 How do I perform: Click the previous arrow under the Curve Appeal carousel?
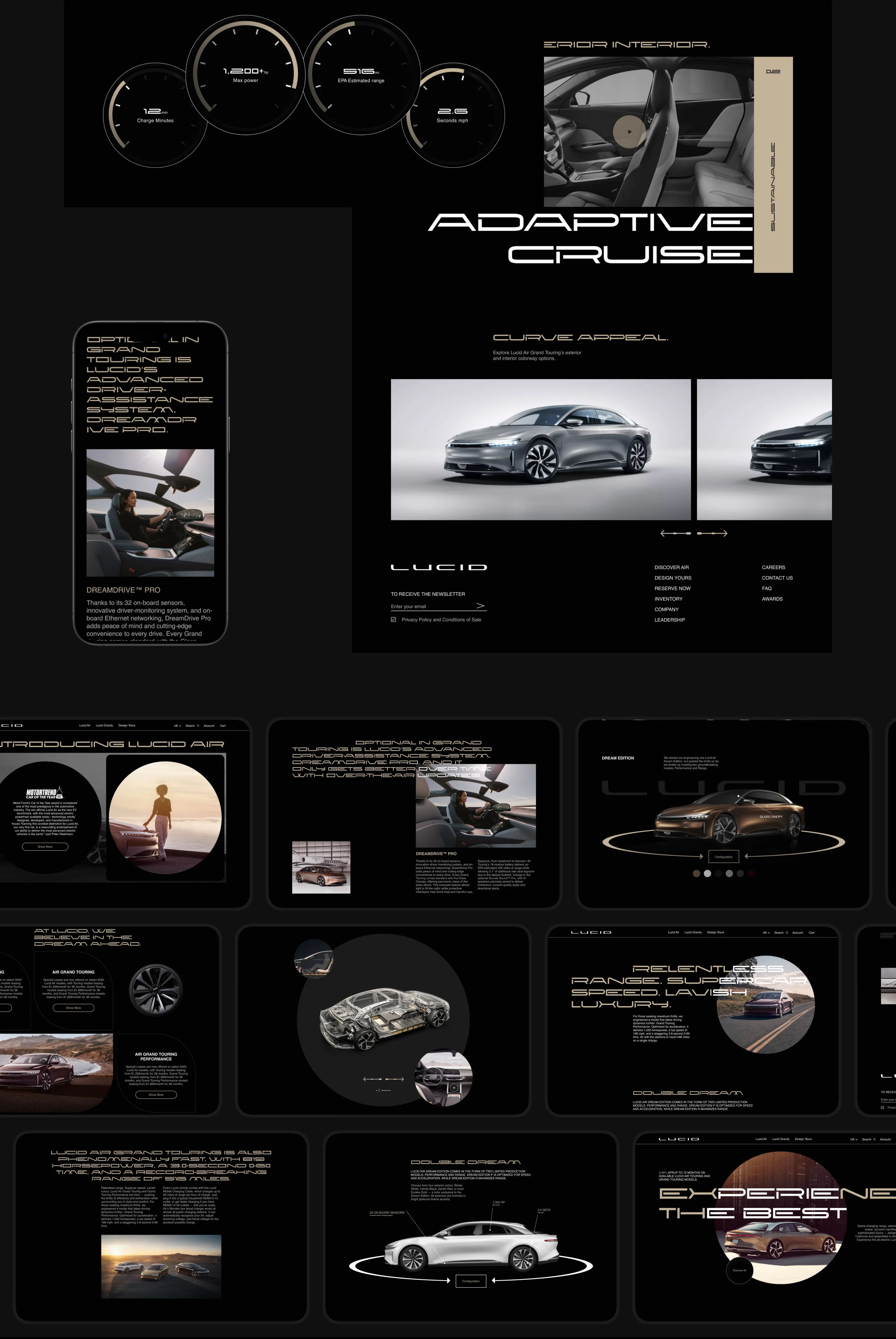click(x=676, y=533)
